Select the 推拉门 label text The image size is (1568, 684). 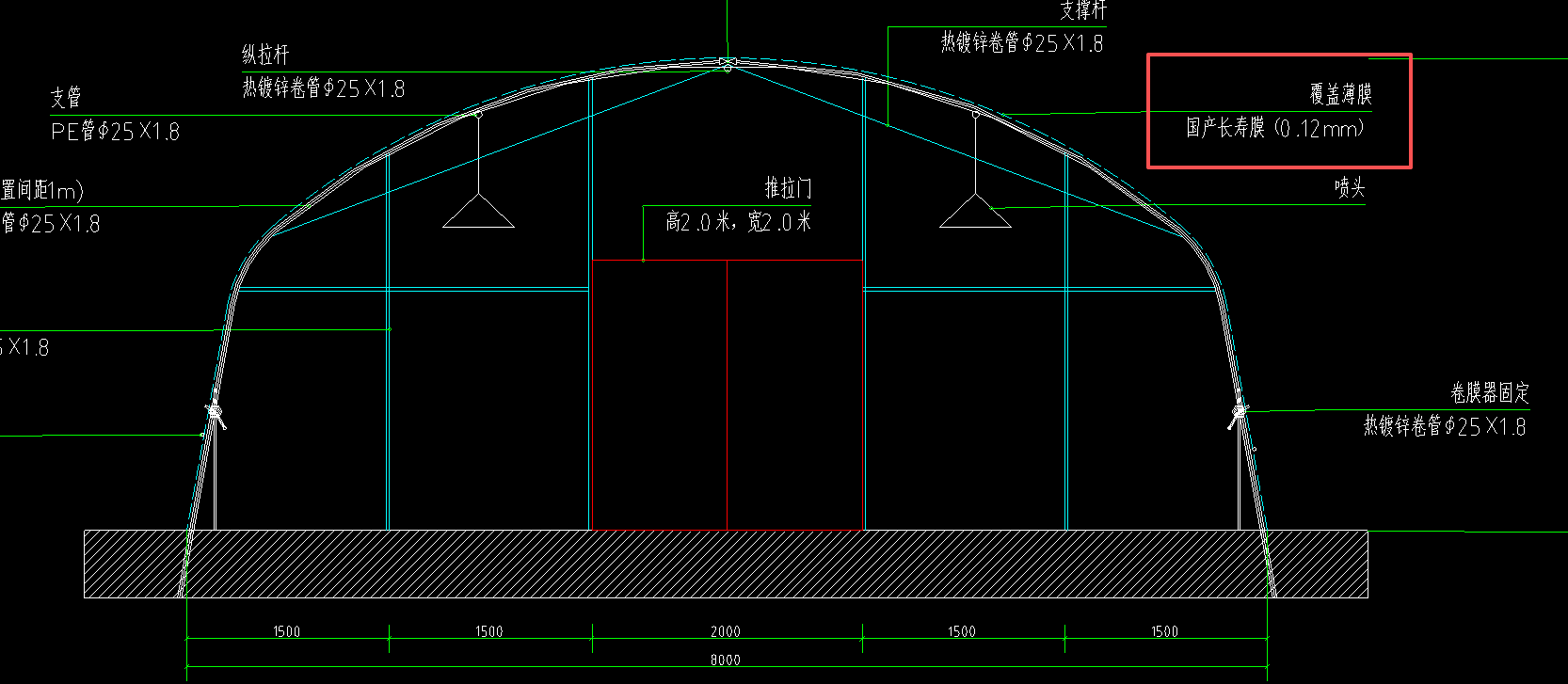point(788,188)
